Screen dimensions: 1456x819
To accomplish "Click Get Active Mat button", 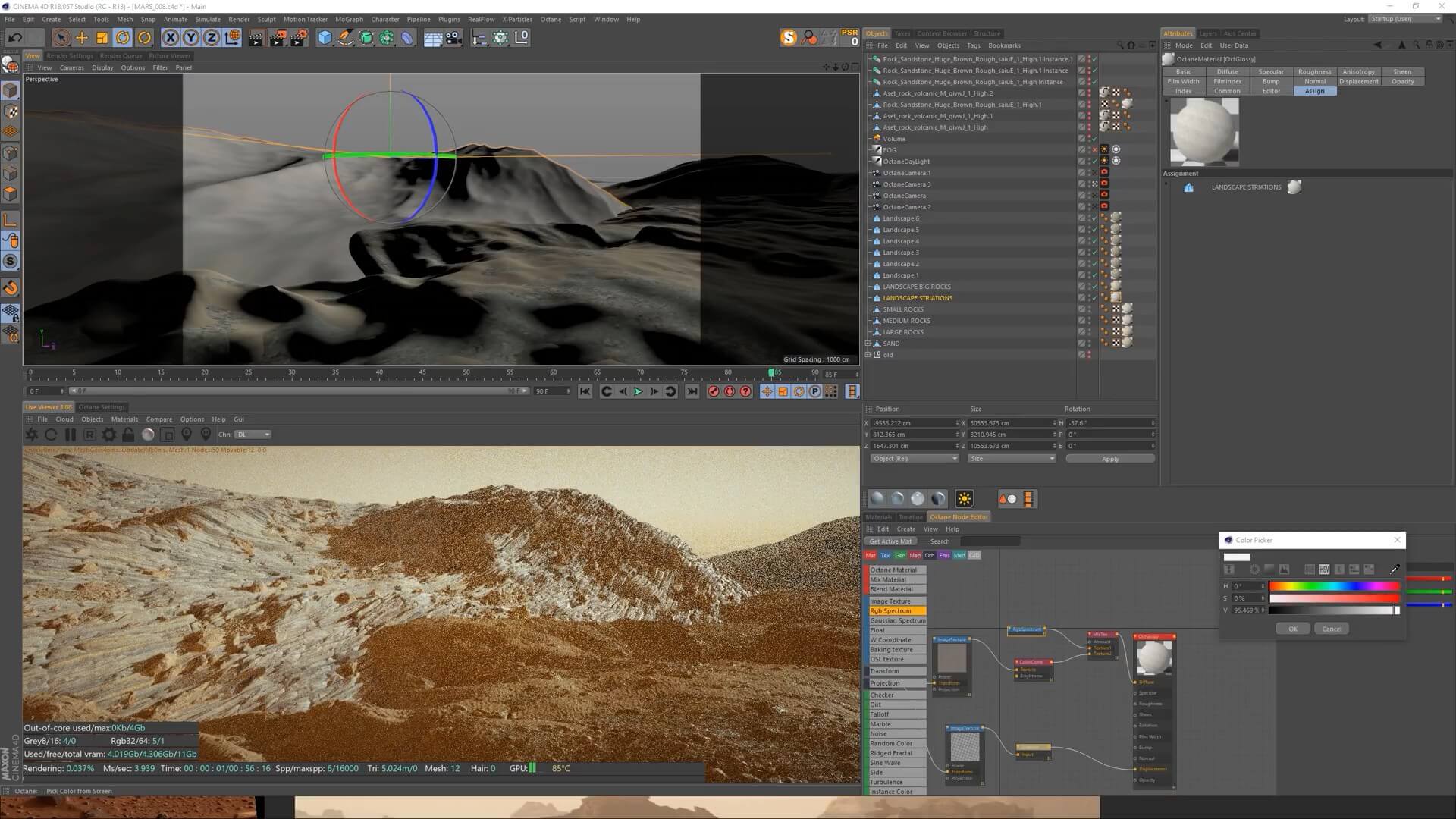I will [x=890, y=541].
